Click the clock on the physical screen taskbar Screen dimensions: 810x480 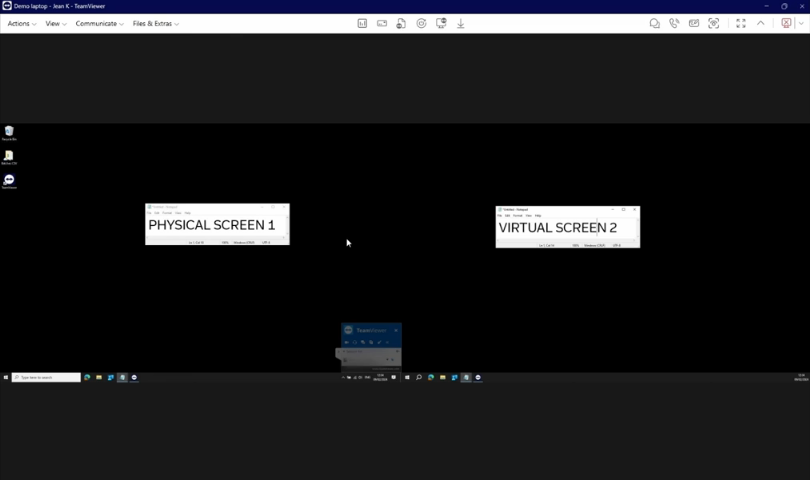[380, 377]
